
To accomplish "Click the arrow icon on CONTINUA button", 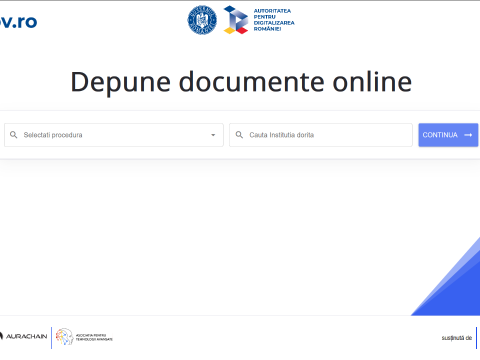I will pyautogui.click(x=468, y=135).
